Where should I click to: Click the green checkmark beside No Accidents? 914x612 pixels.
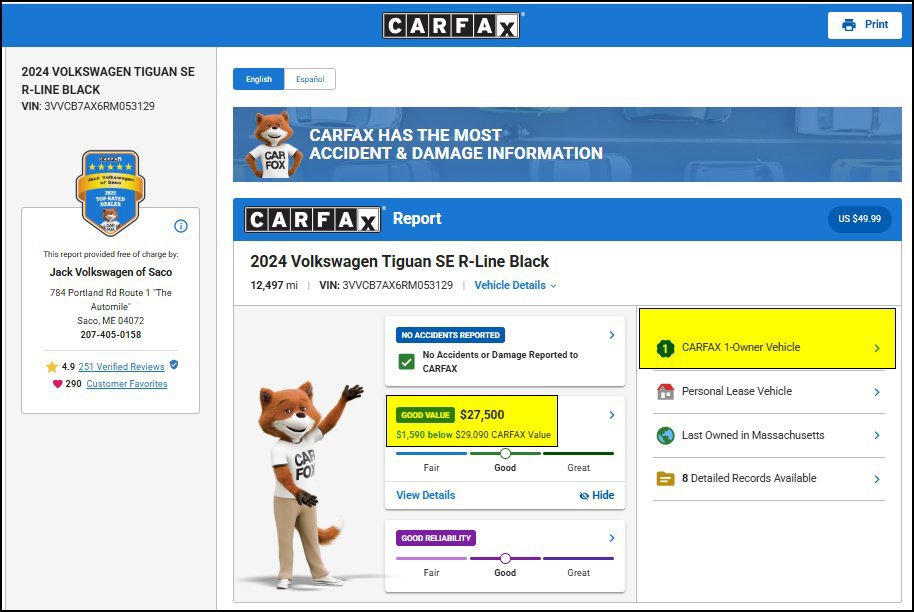(406, 362)
